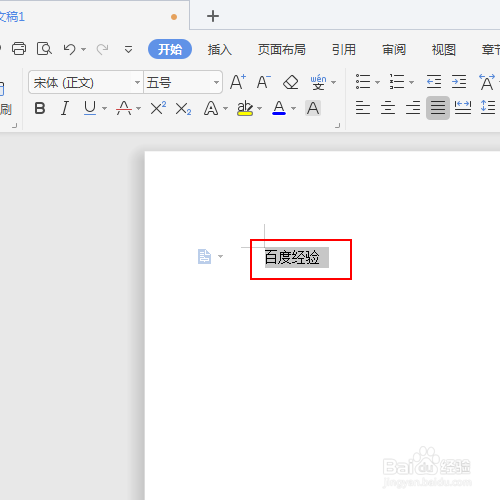Decrease font size with A- icon
The image size is (500, 500).
[264, 82]
